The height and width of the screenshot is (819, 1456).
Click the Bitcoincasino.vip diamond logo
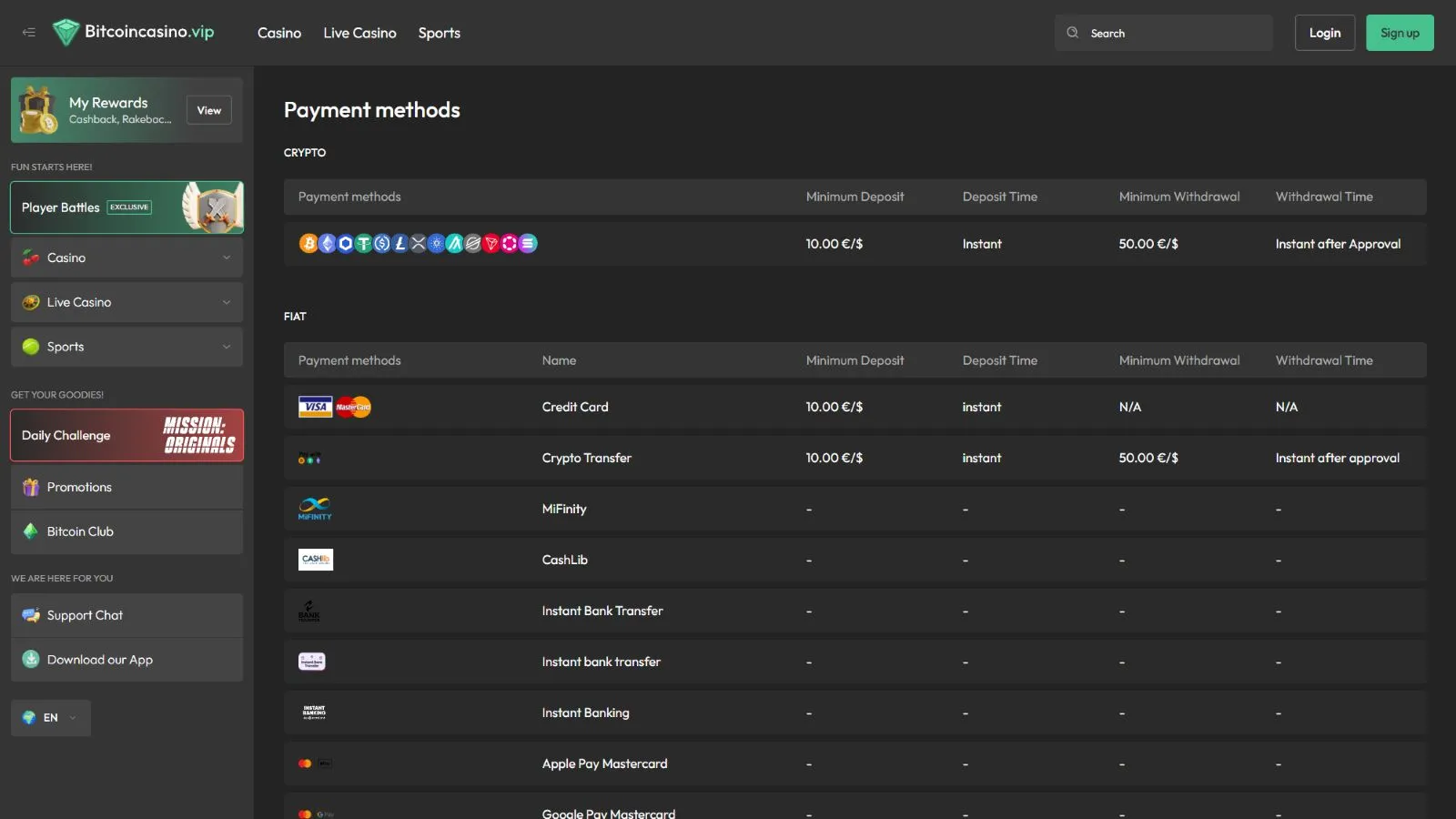click(66, 33)
